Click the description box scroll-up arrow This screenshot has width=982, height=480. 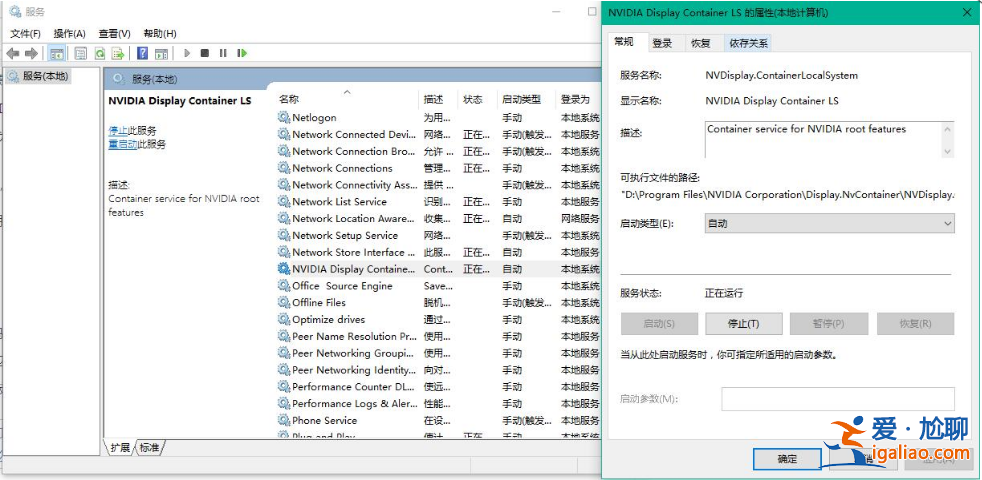click(x=948, y=130)
